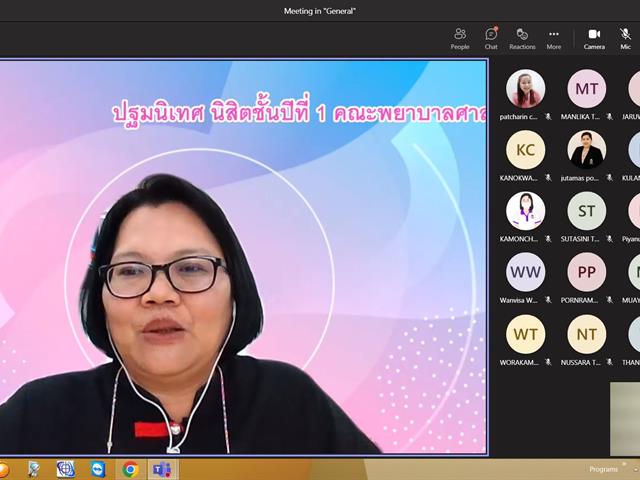Click muted mic icon beside WORAKAM
640x480 pixels.
(548, 362)
